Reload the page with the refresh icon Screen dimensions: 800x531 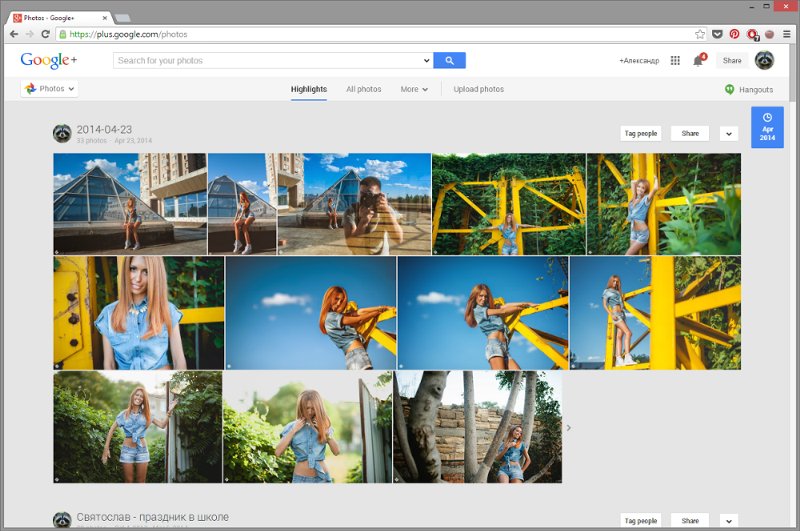coord(45,34)
